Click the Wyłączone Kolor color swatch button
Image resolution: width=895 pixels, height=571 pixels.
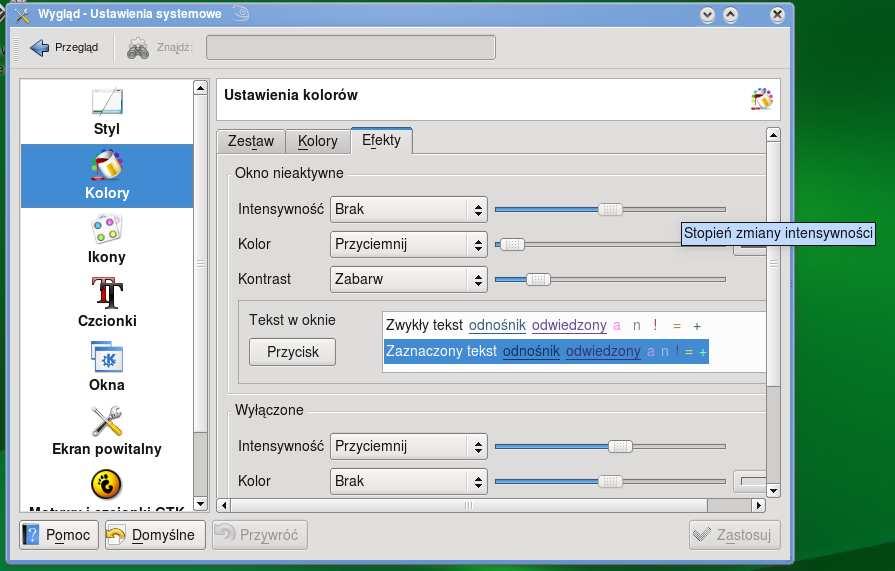tap(749, 481)
